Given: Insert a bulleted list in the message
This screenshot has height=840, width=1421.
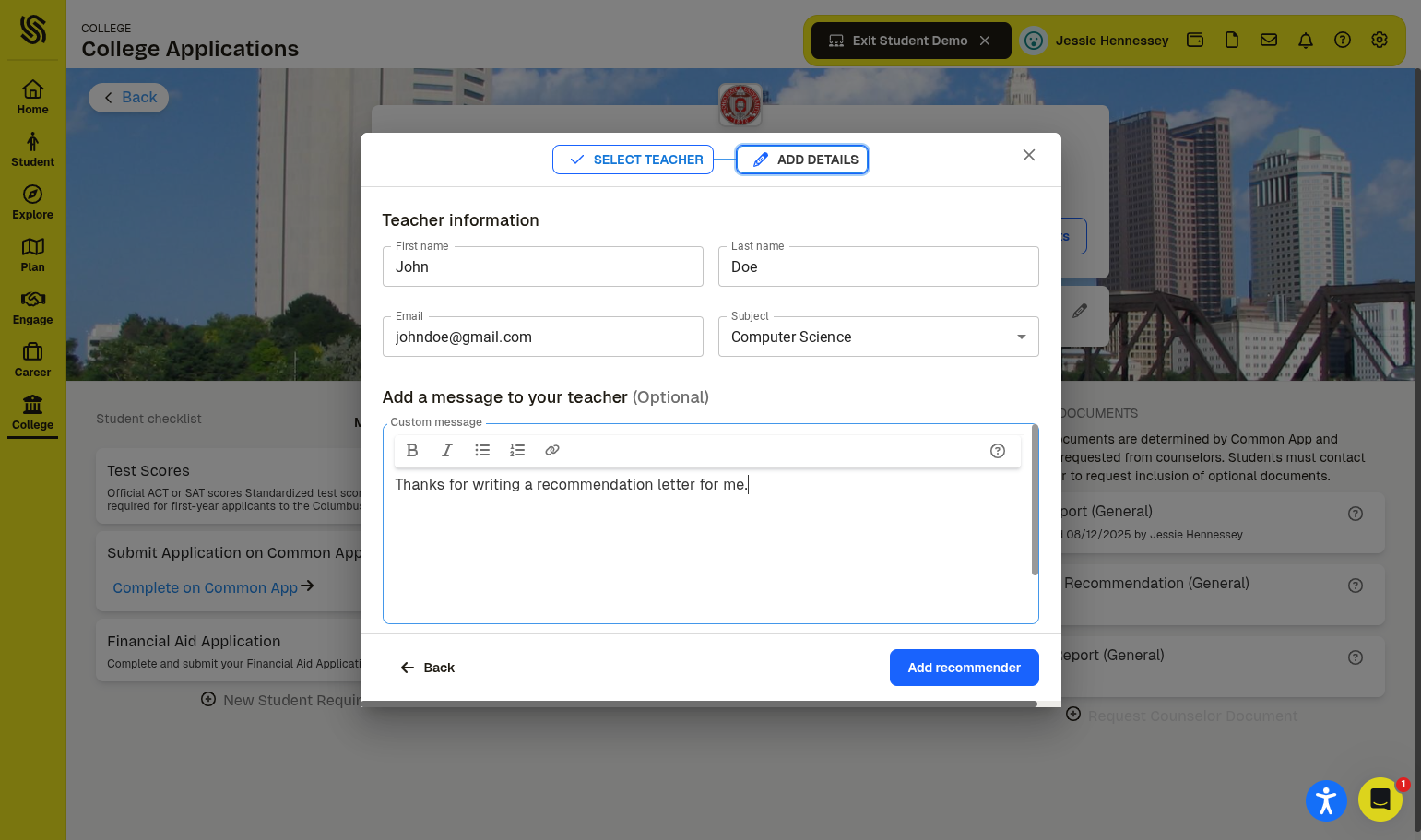Looking at the screenshot, I should [x=482, y=450].
